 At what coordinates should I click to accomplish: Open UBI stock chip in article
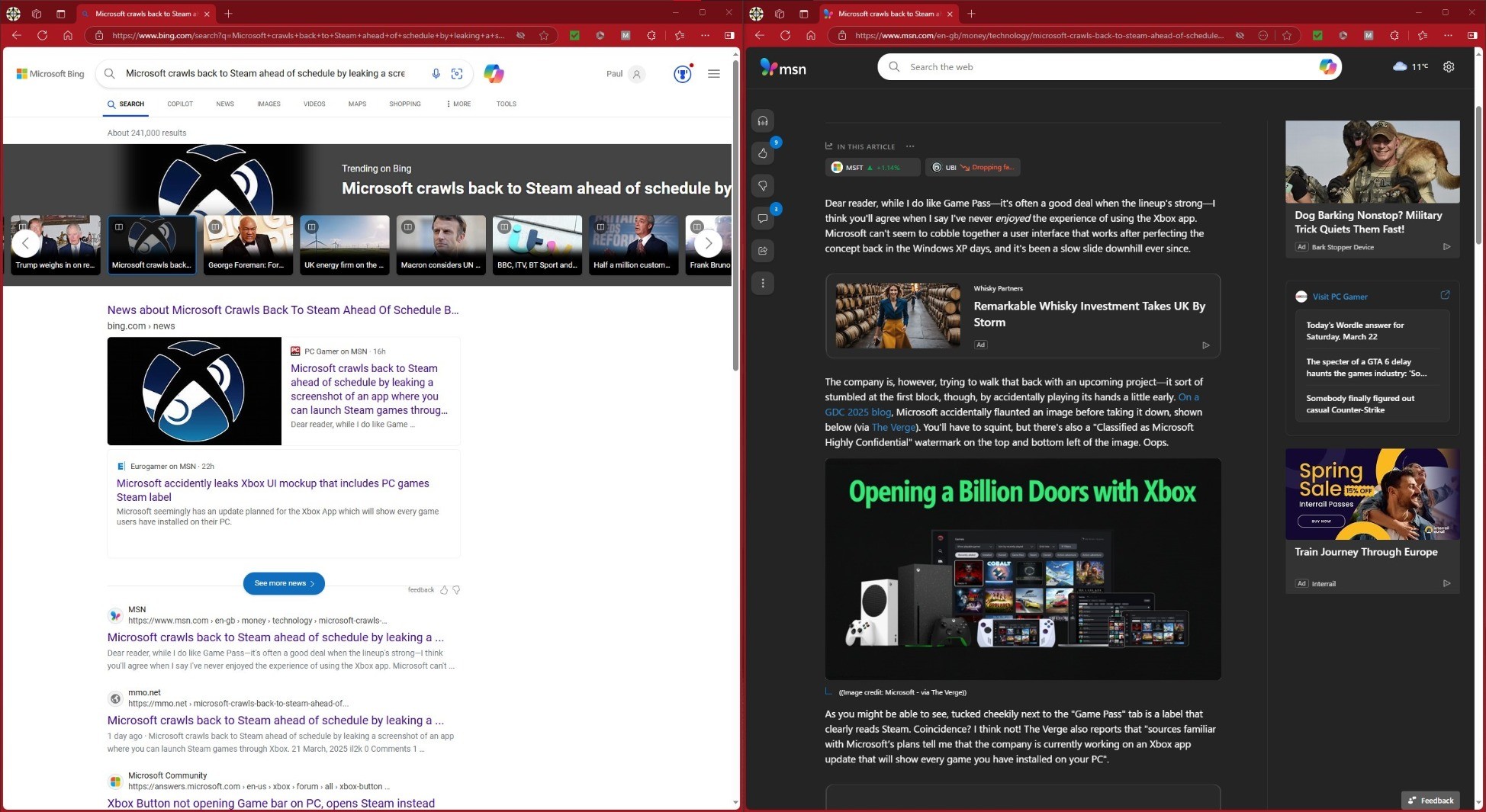[973, 167]
